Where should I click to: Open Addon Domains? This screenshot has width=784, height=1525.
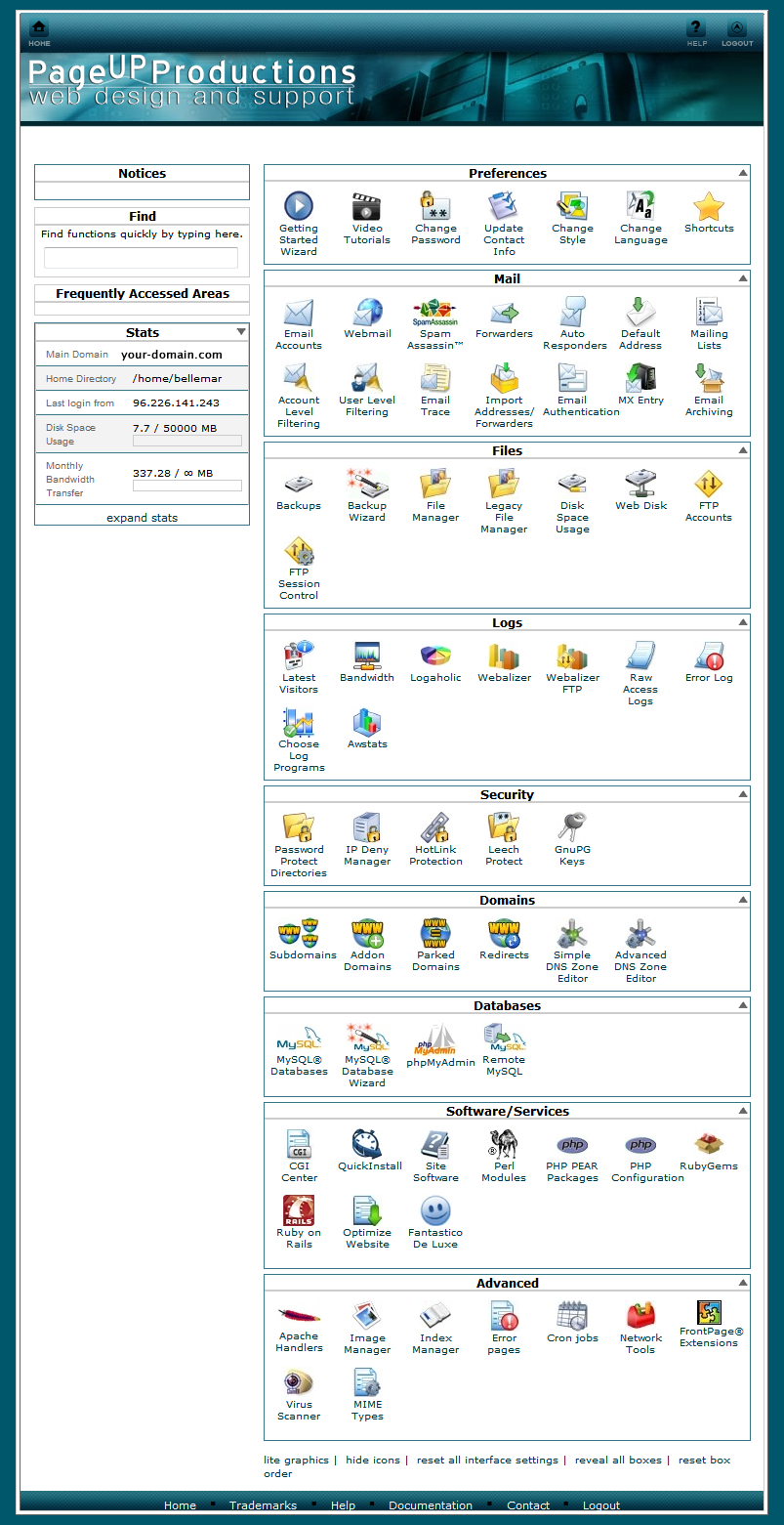pyautogui.click(x=367, y=935)
